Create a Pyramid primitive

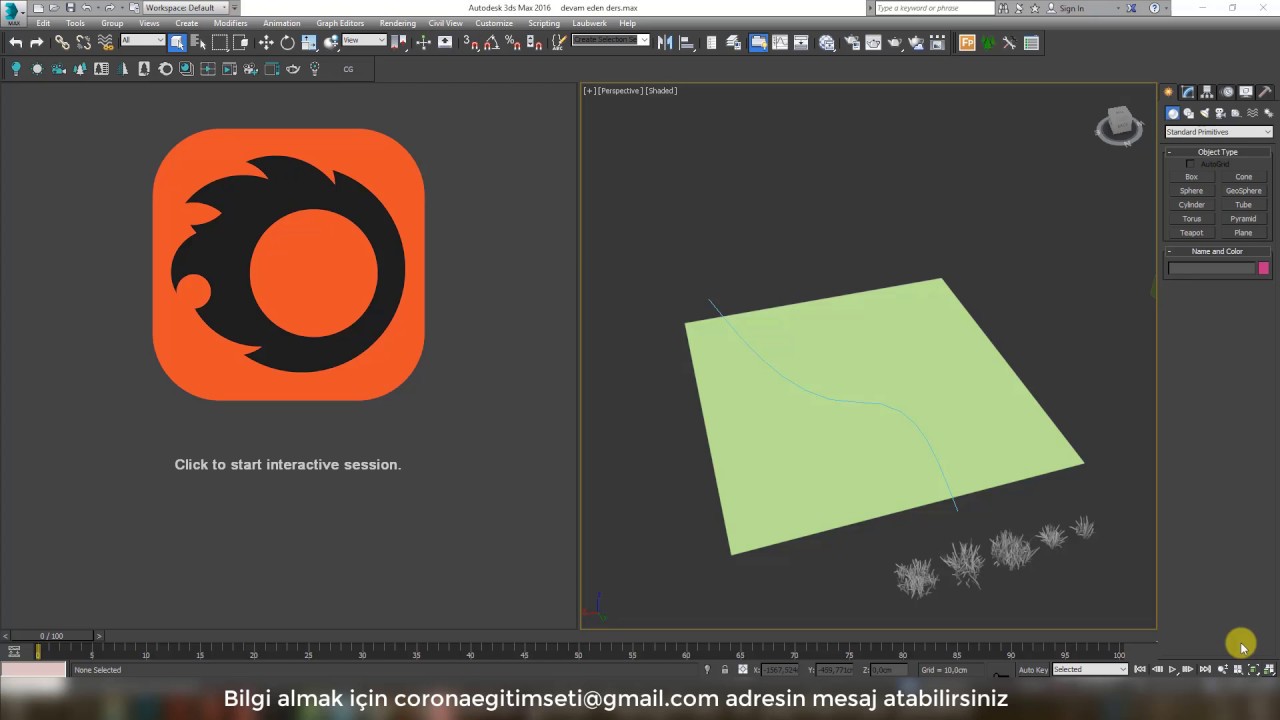point(1243,219)
